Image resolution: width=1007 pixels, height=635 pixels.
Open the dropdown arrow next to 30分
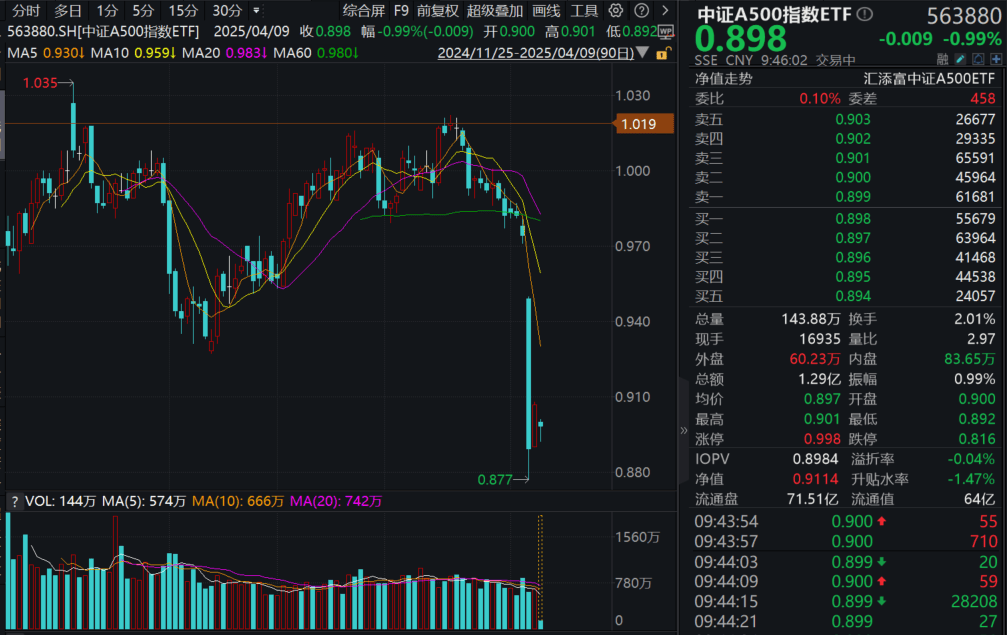256,11
